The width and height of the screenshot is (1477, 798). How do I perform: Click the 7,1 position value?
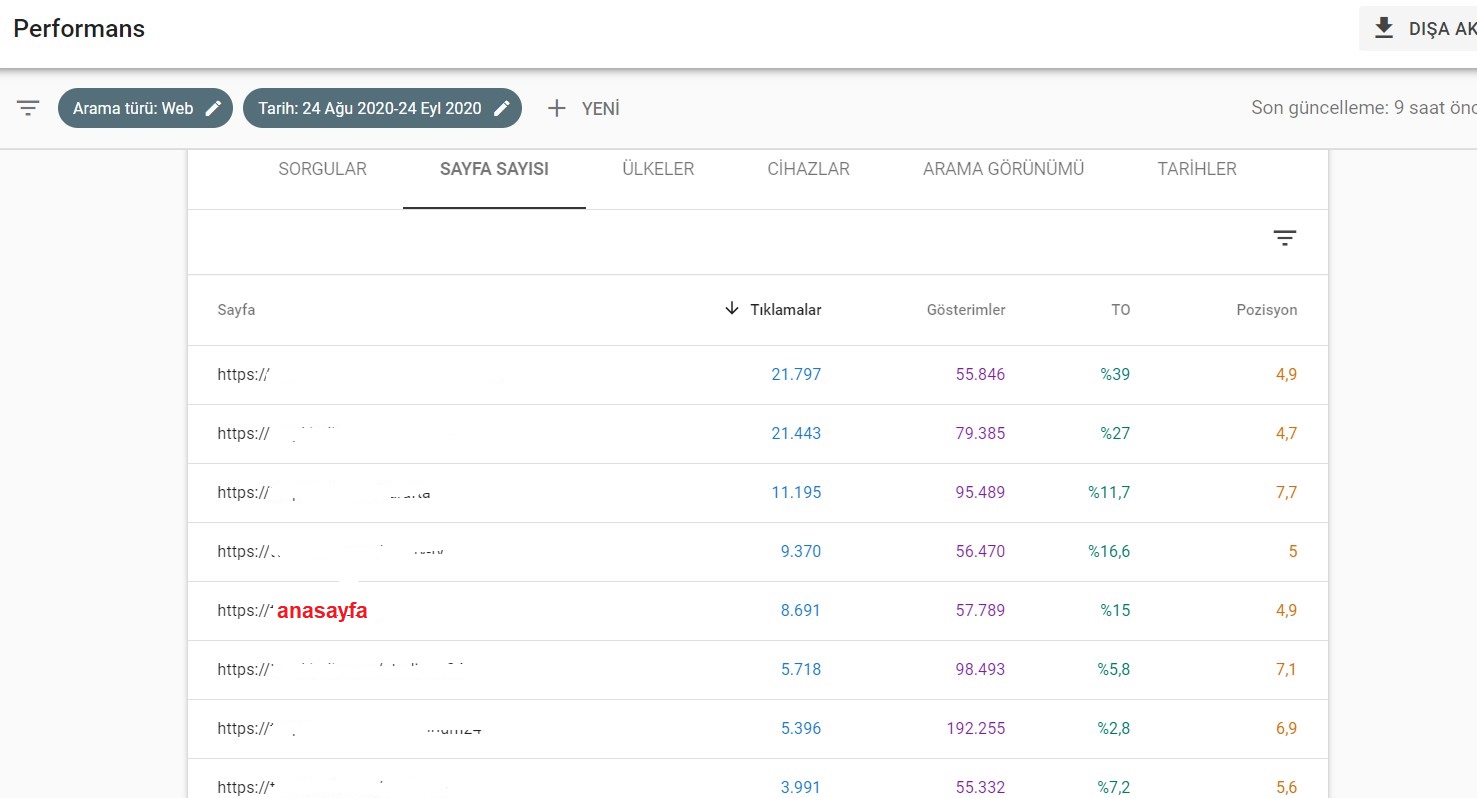(1287, 670)
